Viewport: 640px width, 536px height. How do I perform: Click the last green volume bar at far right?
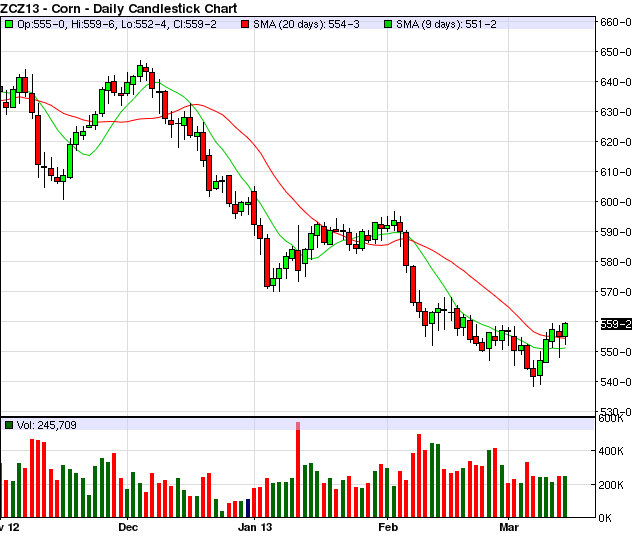[x=565, y=497]
